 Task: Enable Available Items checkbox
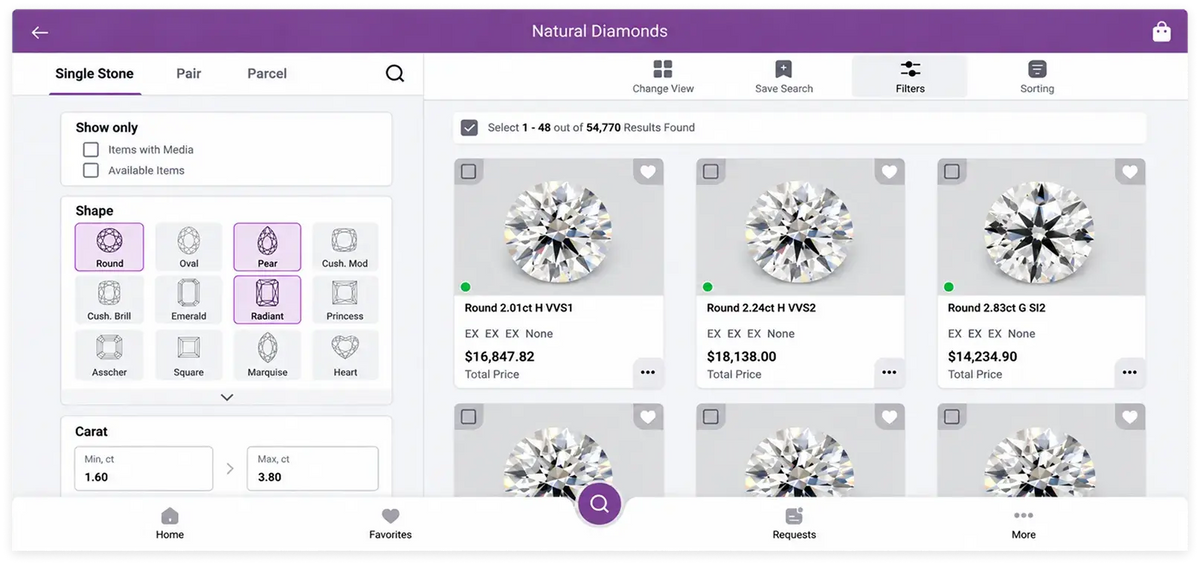91,171
